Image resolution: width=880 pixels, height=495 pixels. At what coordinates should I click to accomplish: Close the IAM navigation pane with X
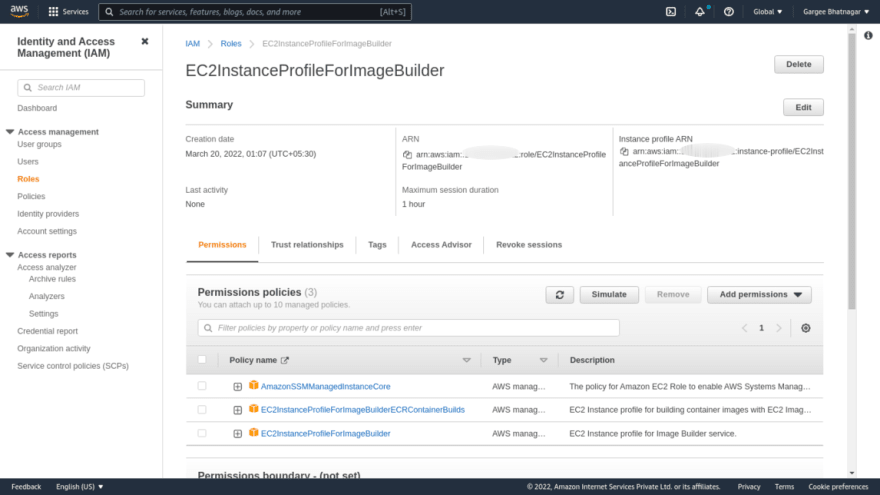click(145, 42)
